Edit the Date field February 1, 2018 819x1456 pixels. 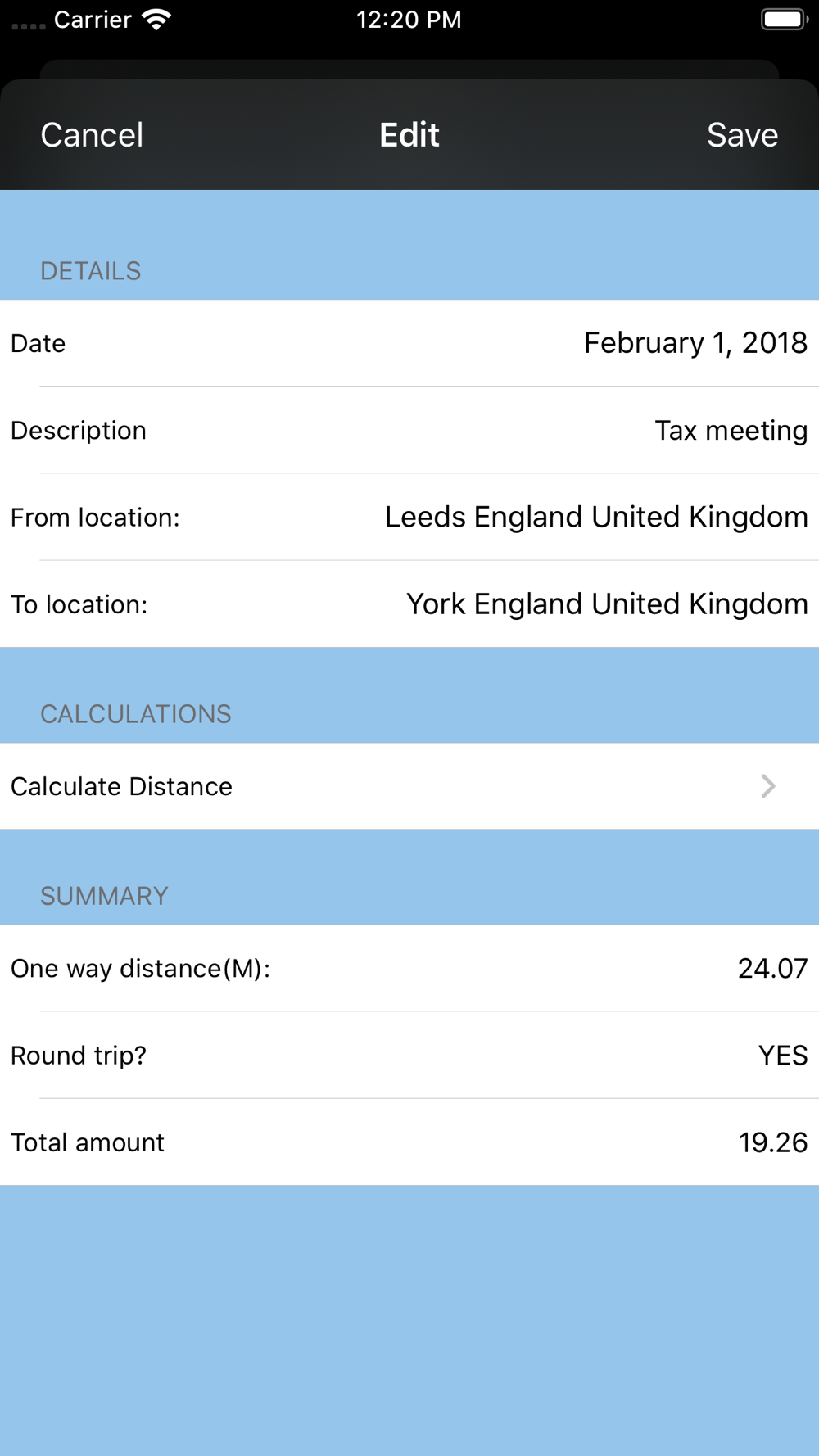point(695,343)
